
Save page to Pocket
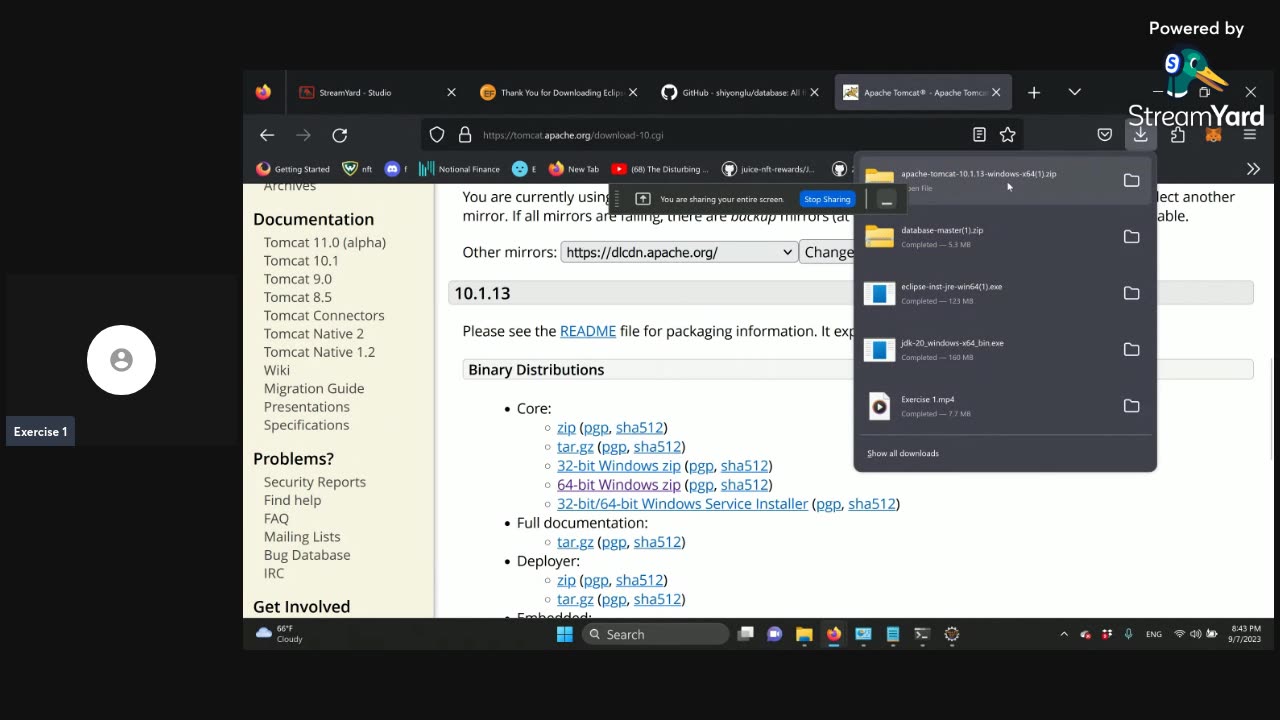click(1105, 135)
